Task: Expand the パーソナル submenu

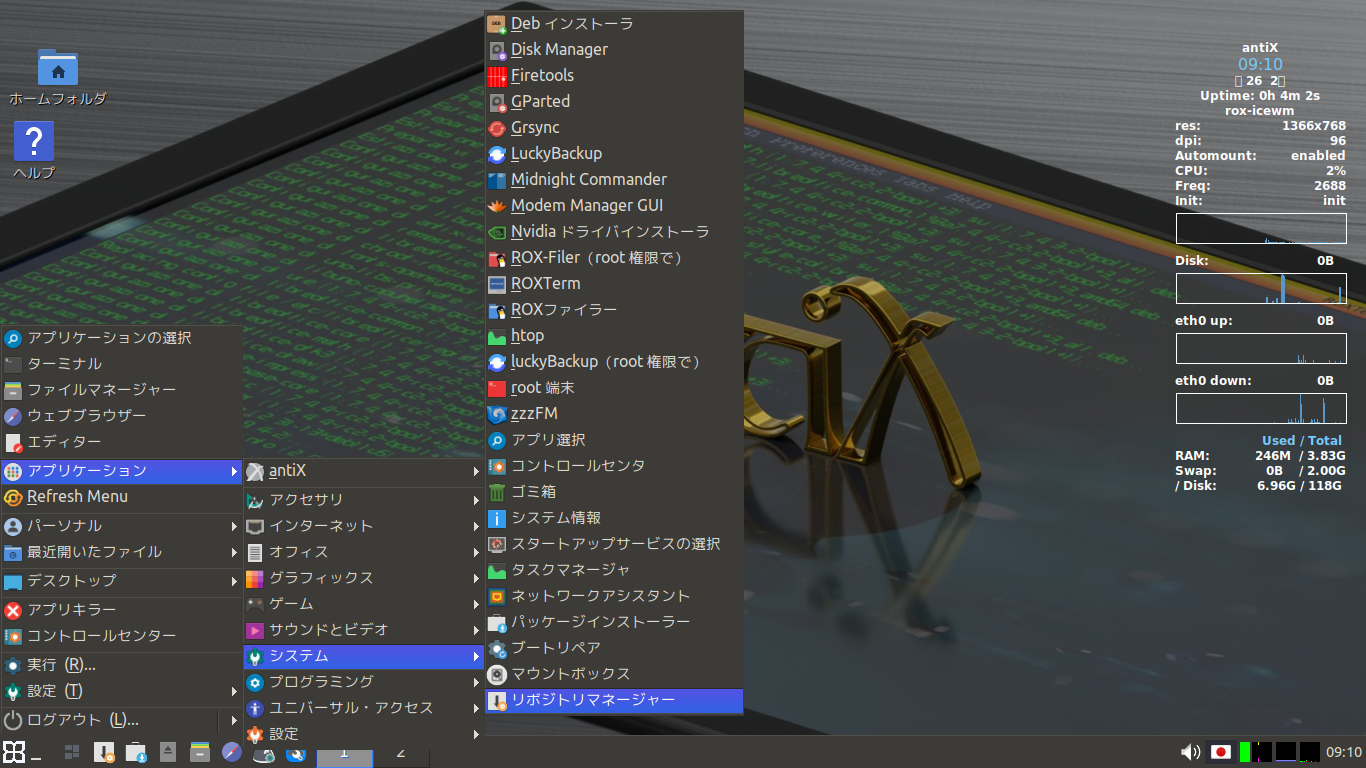Action: [x=122, y=526]
